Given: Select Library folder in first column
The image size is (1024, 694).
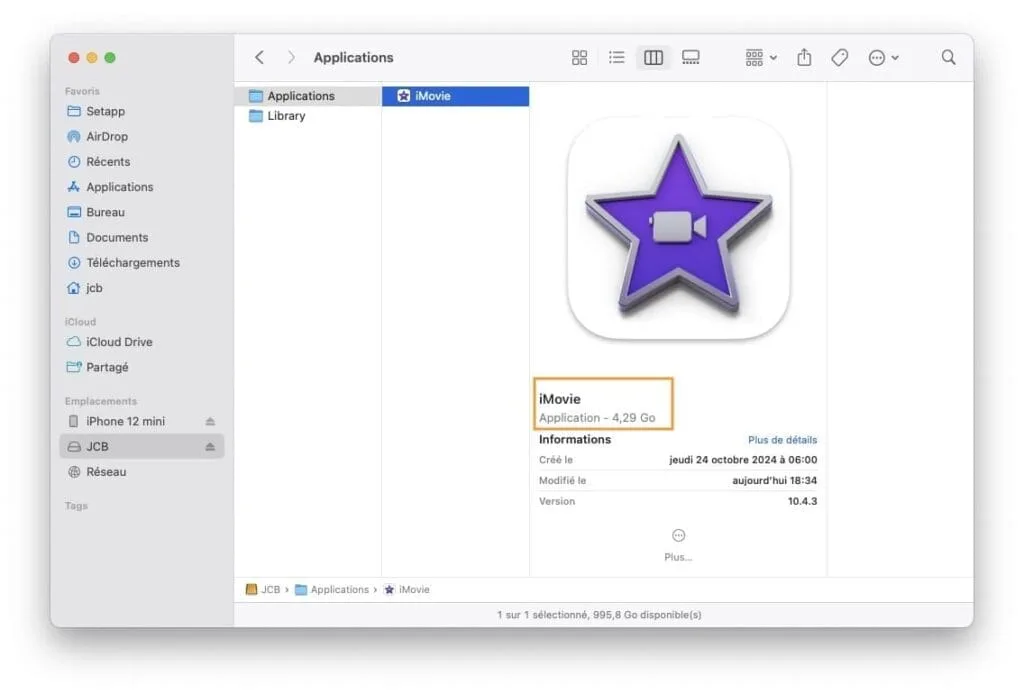Looking at the screenshot, I should coord(308,116).
